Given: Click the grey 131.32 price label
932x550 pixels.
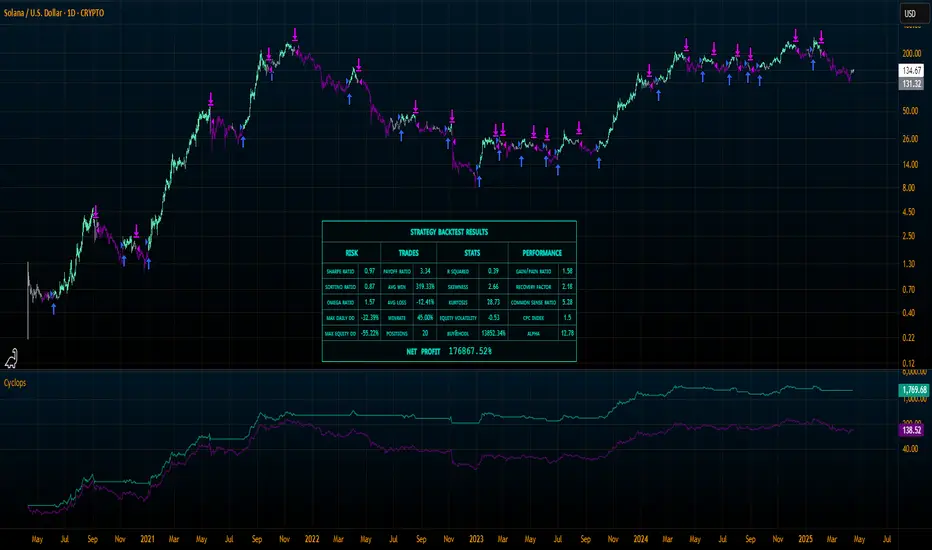Looking at the screenshot, I should (910, 84).
